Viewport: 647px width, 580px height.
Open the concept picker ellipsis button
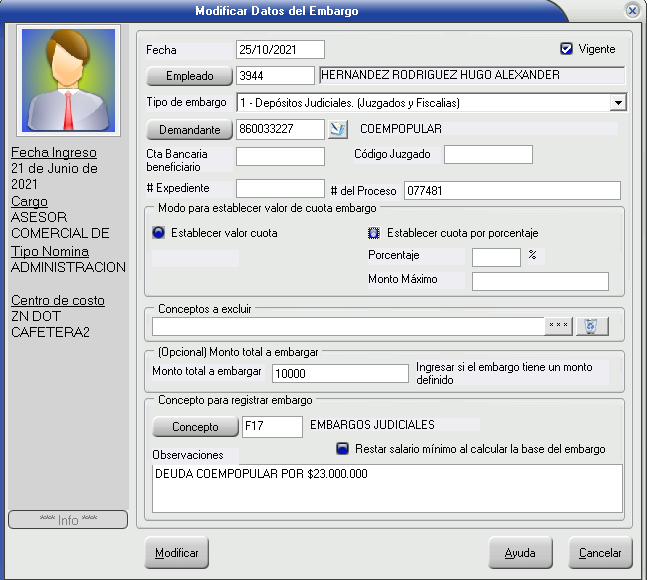pyautogui.click(x=558, y=326)
